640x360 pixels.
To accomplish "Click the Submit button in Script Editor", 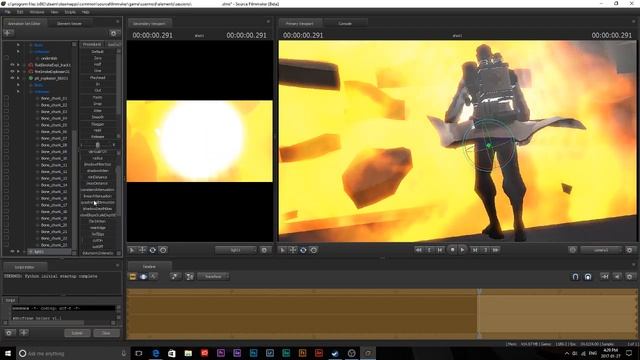I will pyautogui.click(x=77, y=333).
